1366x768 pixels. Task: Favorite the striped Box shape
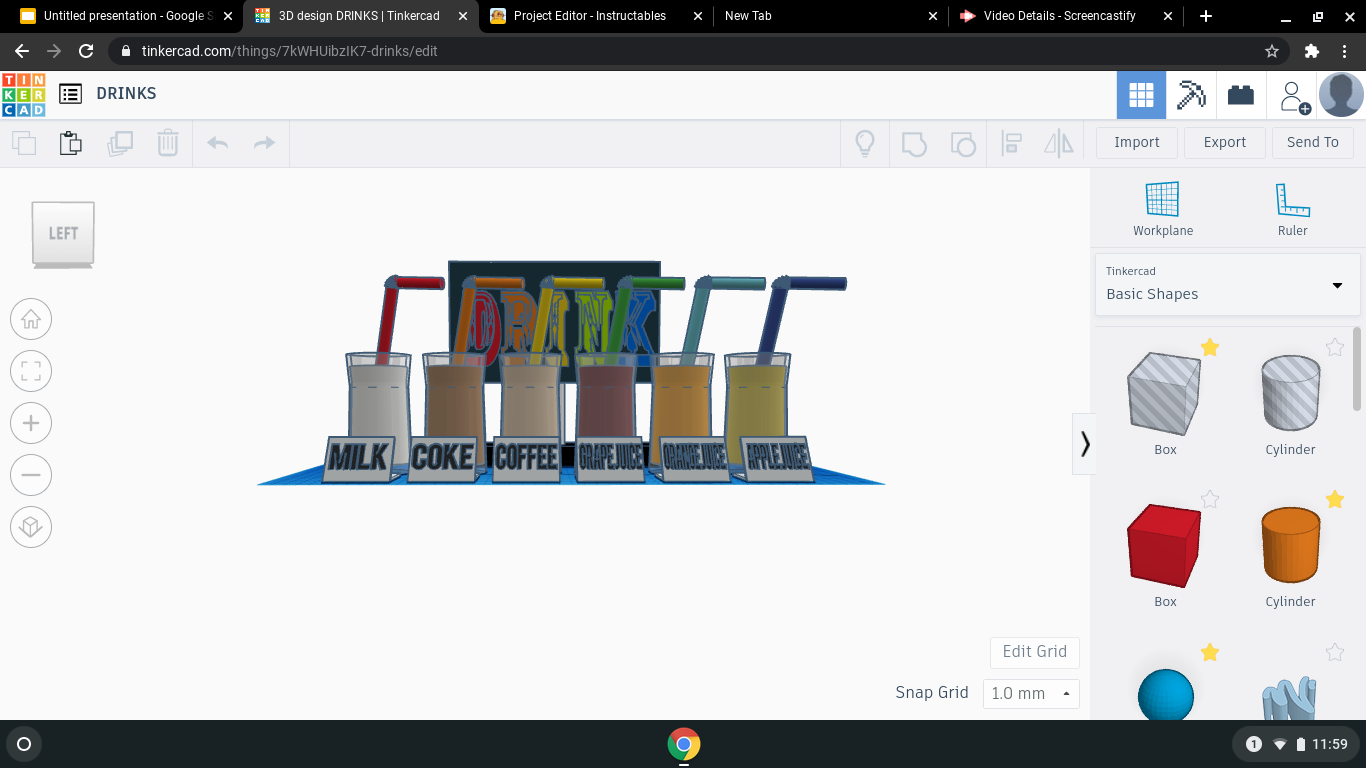1210,347
